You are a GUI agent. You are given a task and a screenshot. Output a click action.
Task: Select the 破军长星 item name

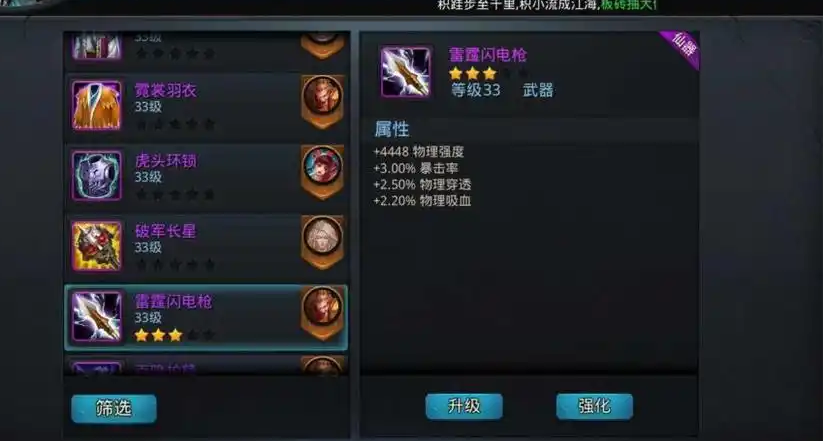point(166,231)
